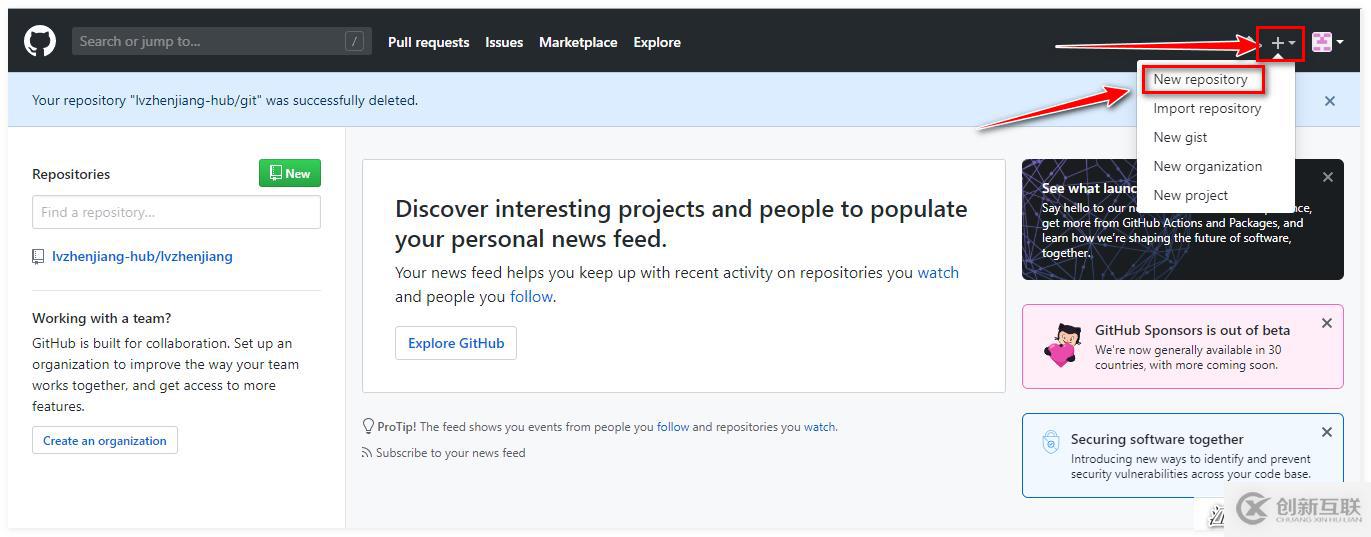Click the GitHub Octocat logo
The image size is (1371, 537).
coord(40,41)
